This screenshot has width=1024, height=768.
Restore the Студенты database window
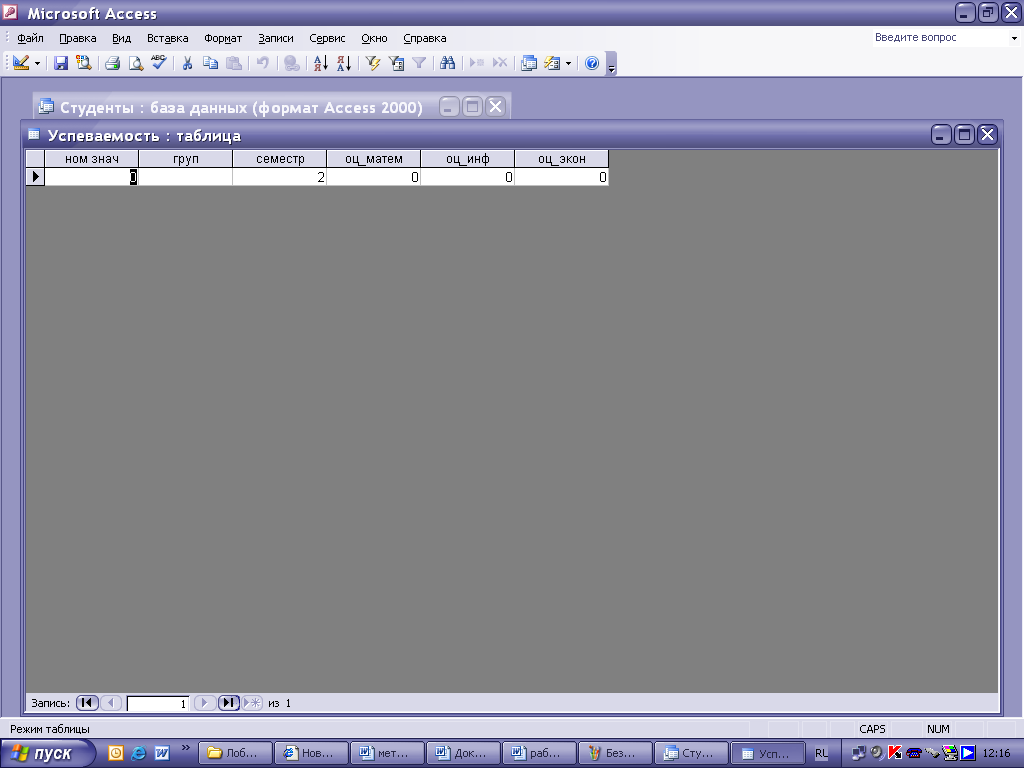coord(472,106)
